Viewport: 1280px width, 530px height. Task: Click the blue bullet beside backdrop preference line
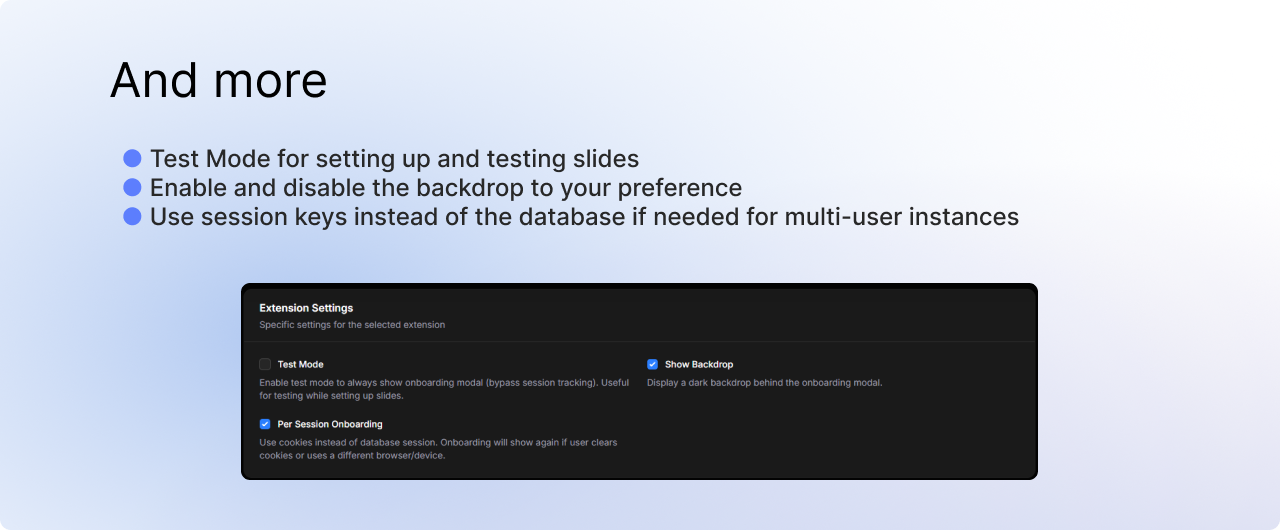coord(132,187)
